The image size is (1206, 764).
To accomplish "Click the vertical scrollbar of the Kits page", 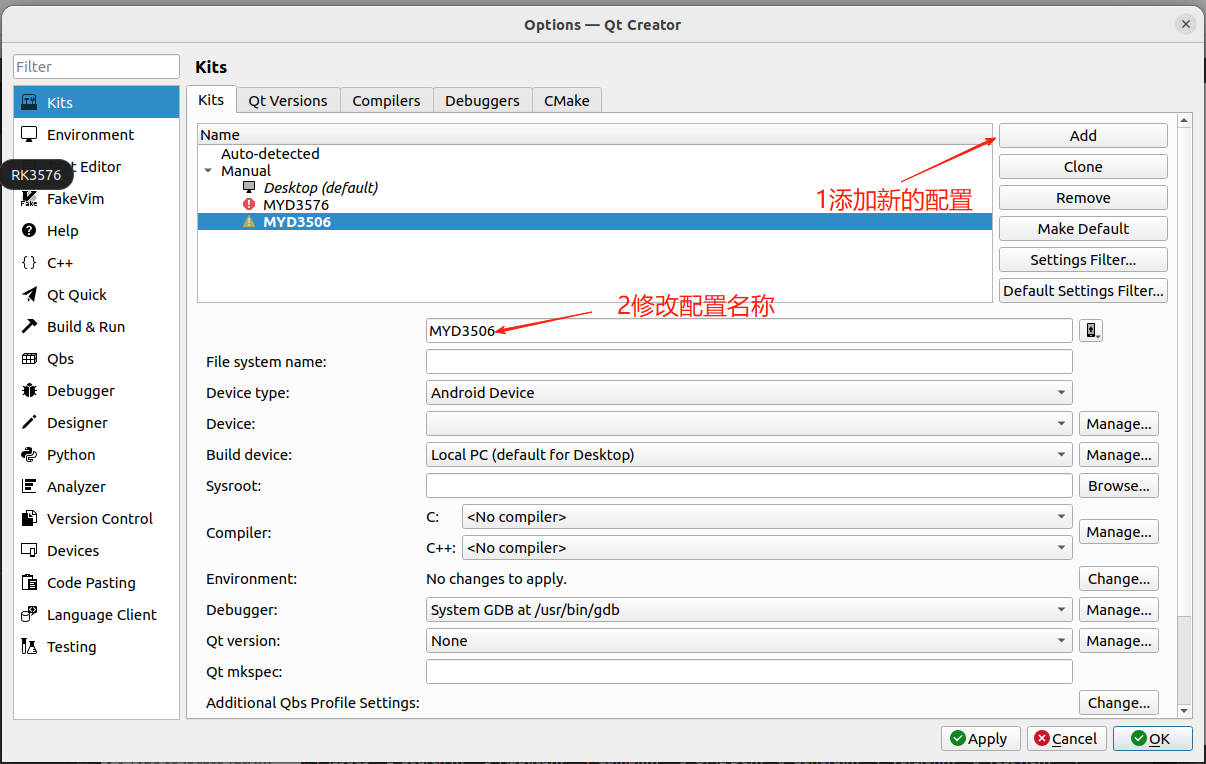I will [x=1185, y=416].
